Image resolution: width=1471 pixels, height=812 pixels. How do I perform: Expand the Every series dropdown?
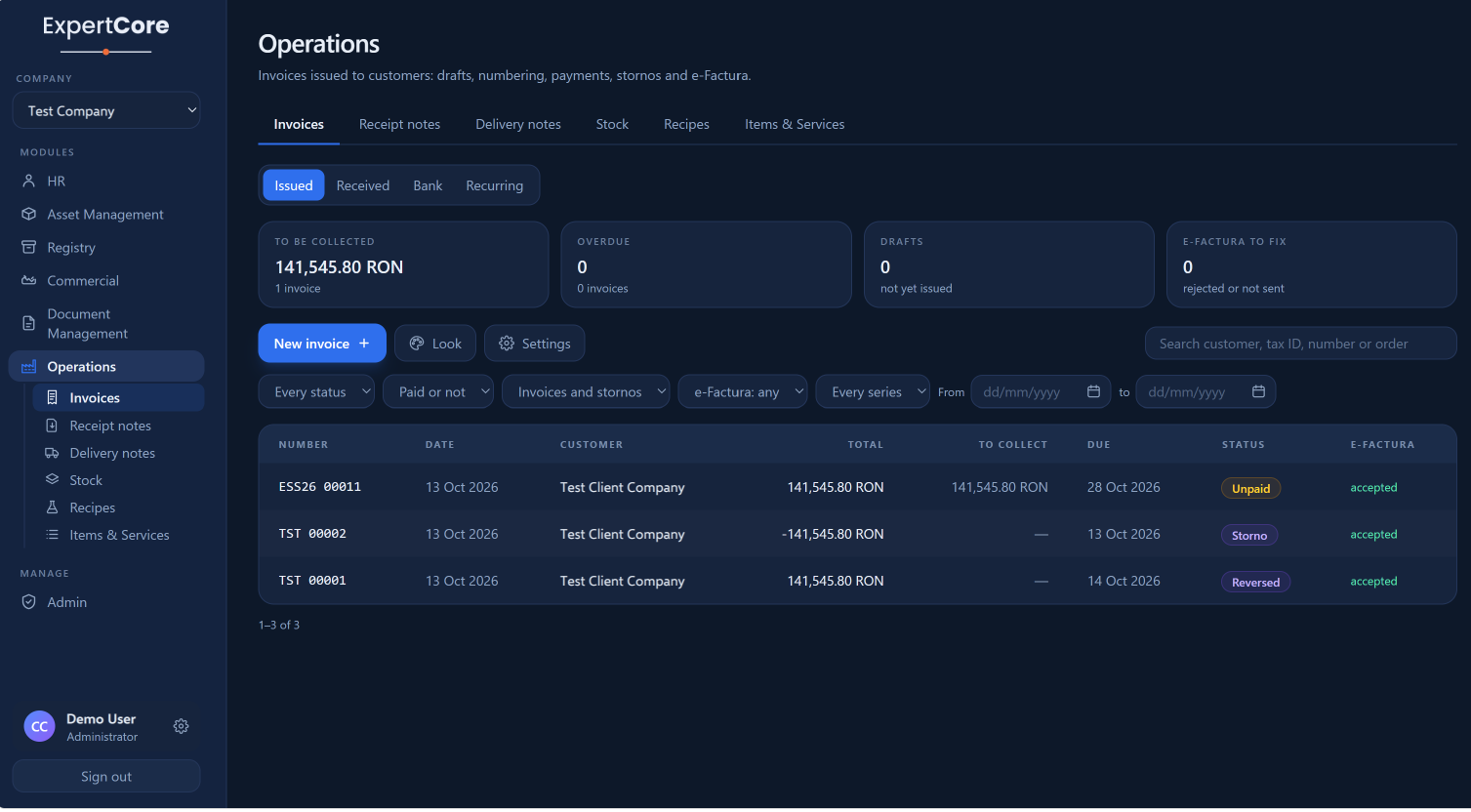873,392
